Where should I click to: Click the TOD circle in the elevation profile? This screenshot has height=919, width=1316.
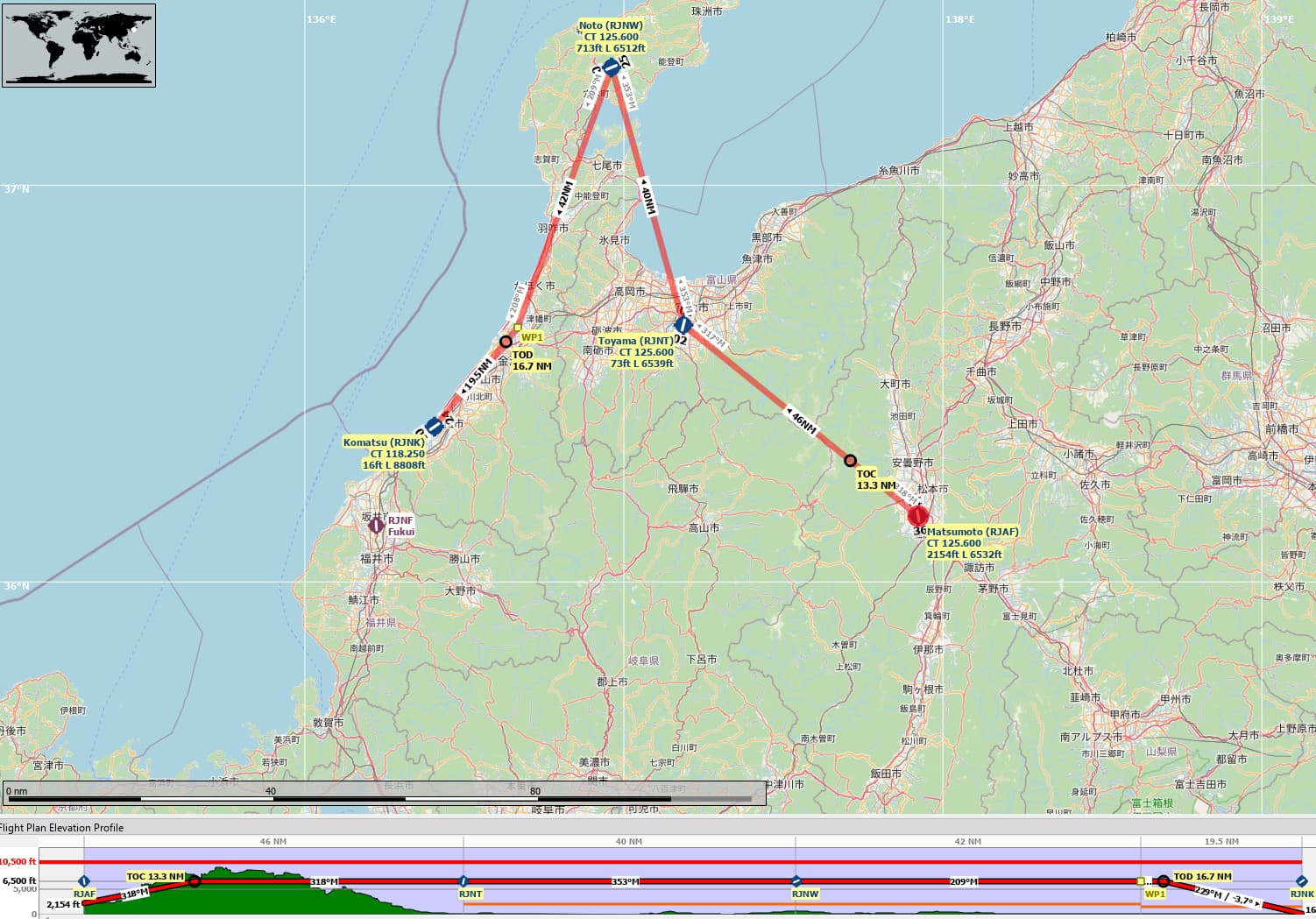(1163, 881)
